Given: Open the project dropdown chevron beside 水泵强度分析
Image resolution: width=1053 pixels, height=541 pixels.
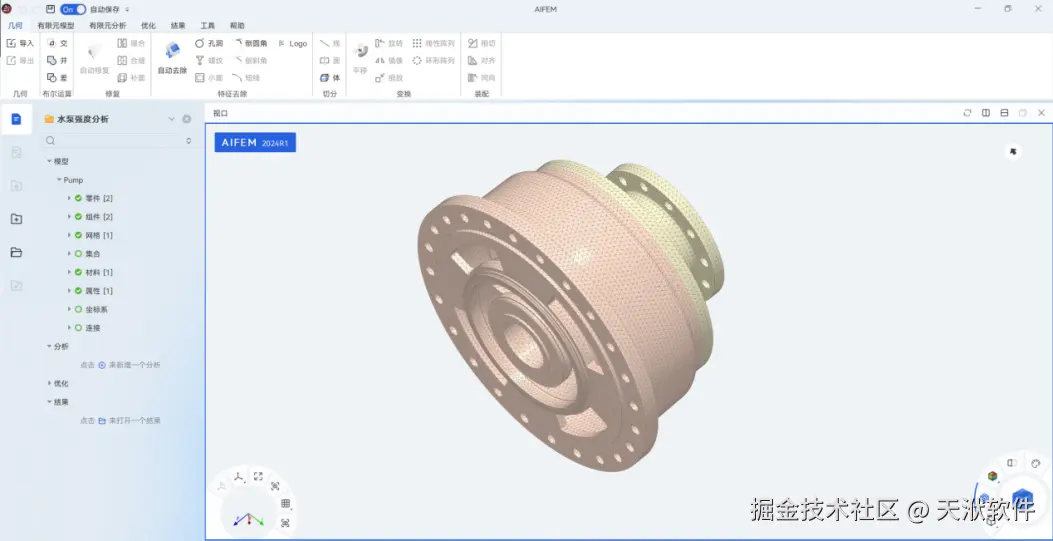Looking at the screenshot, I should tap(171, 119).
